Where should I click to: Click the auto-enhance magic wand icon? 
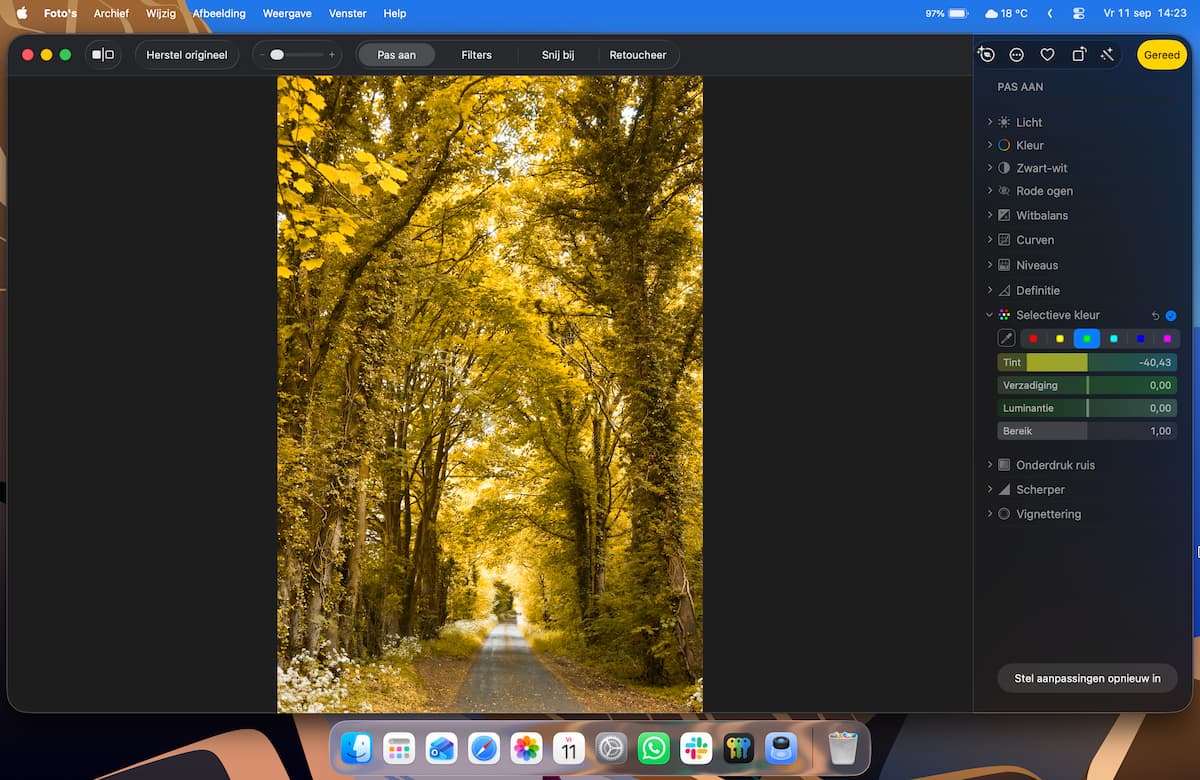coord(1107,55)
